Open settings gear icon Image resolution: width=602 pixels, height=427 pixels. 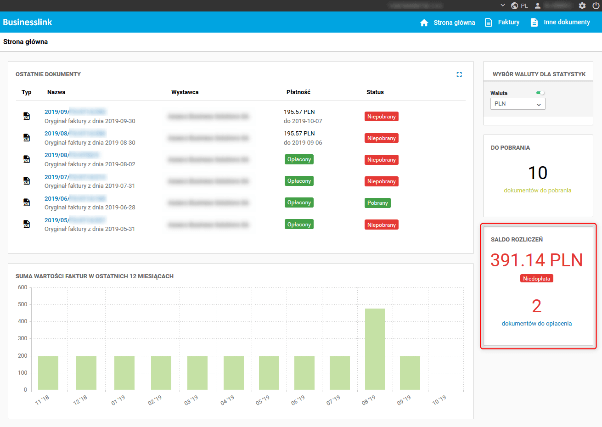tap(582, 5)
